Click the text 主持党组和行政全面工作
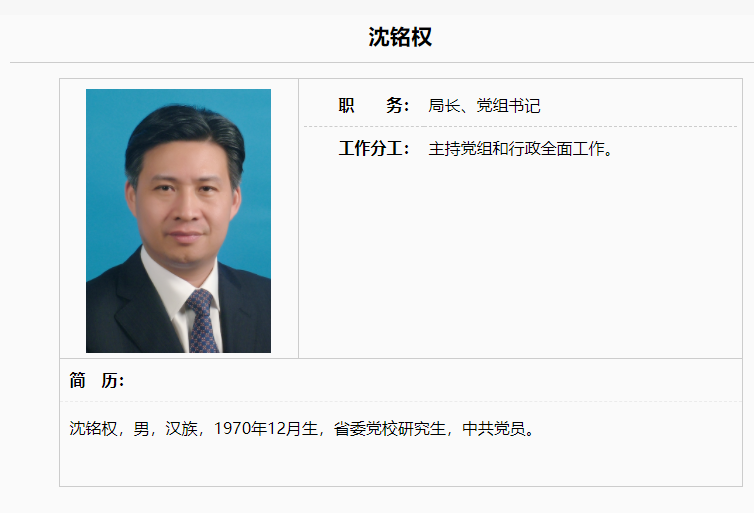Viewport: 754px width, 513px height. (x=516, y=149)
